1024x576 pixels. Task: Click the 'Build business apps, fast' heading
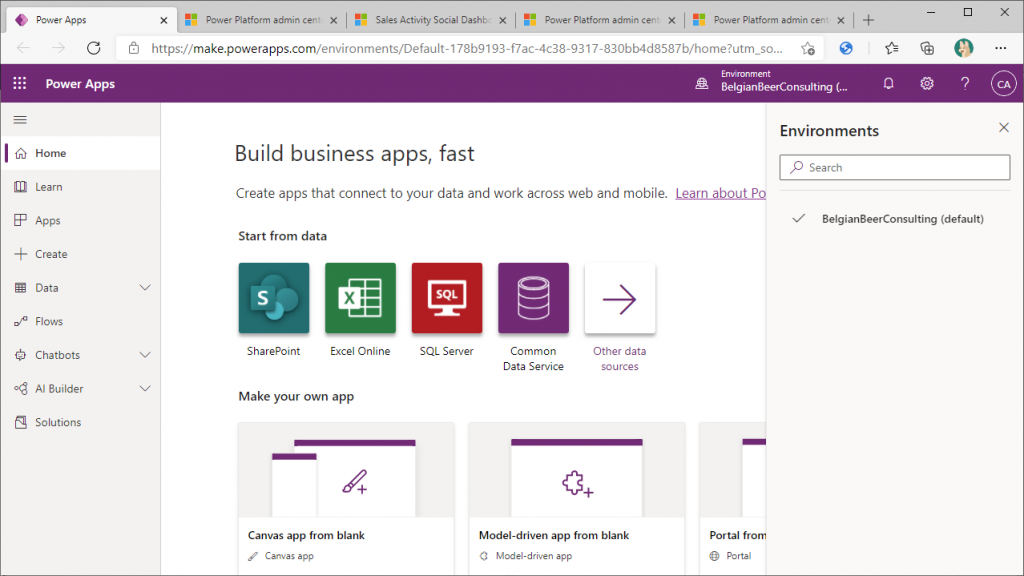(355, 153)
